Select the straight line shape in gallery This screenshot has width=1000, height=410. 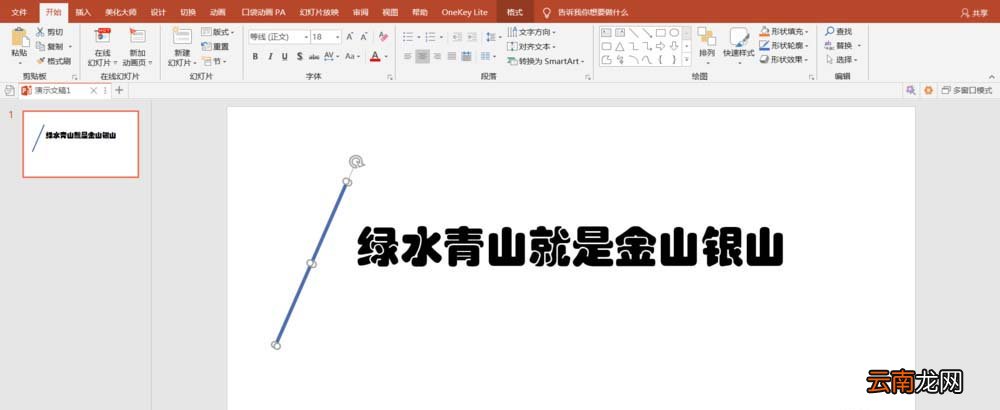click(x=634, y=33)
